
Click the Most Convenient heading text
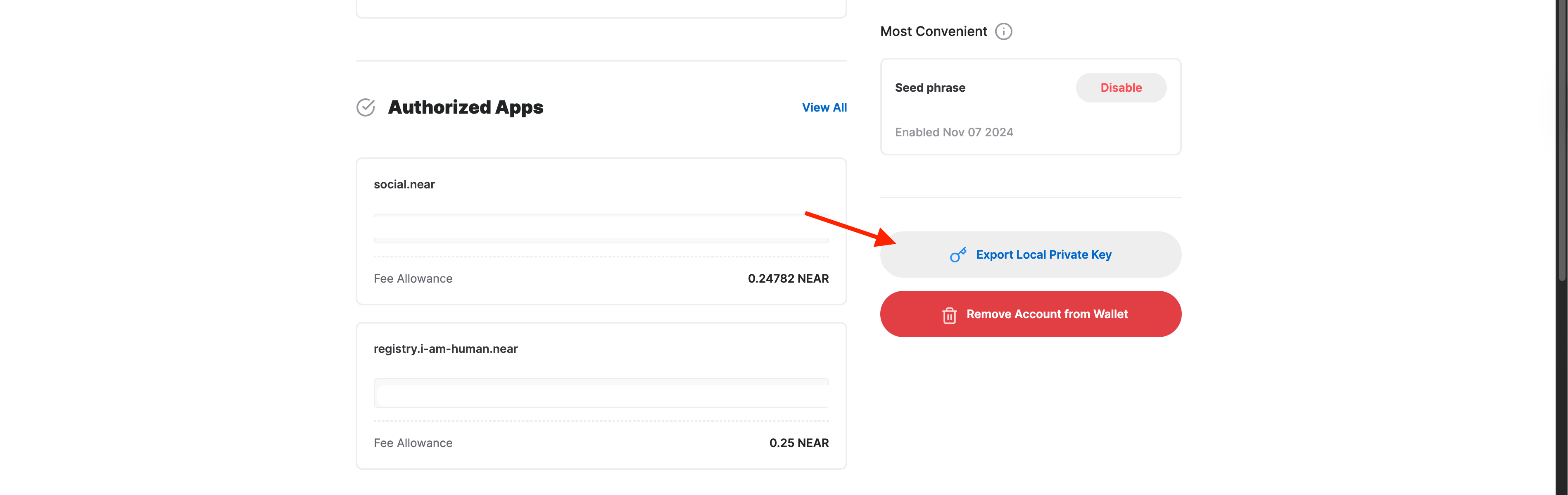tap(933, 32)
